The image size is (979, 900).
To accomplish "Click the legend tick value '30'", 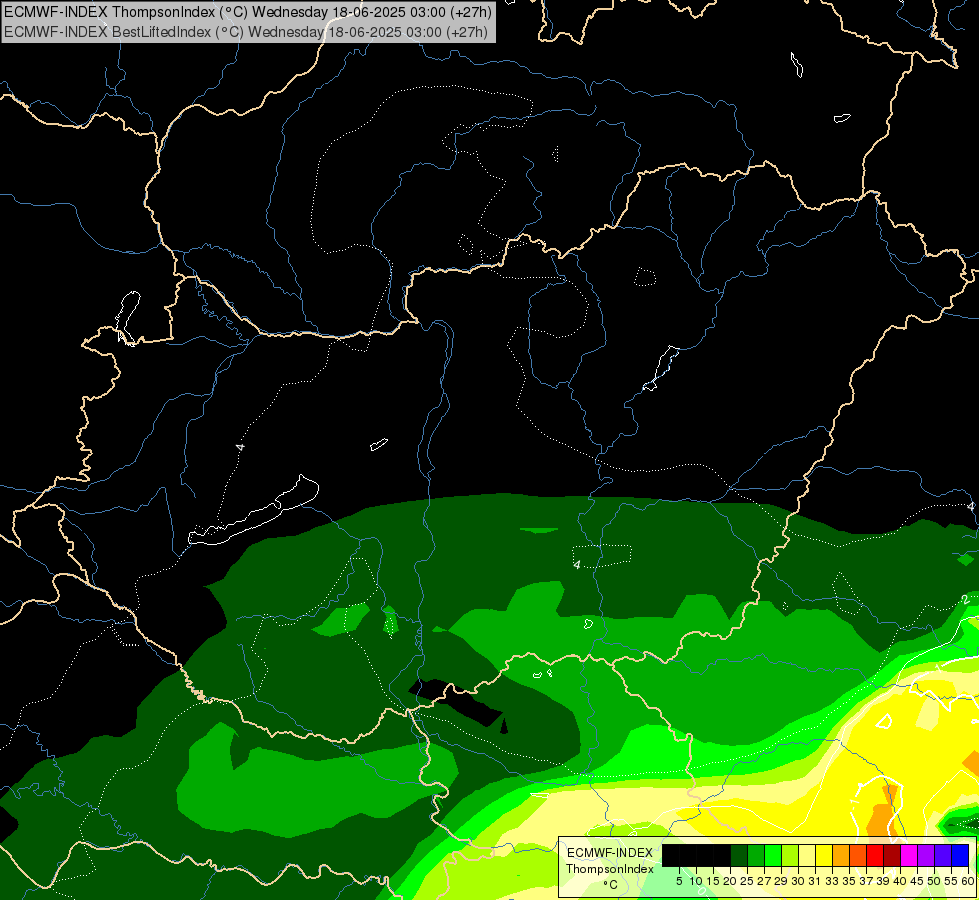I will [797, 881].
